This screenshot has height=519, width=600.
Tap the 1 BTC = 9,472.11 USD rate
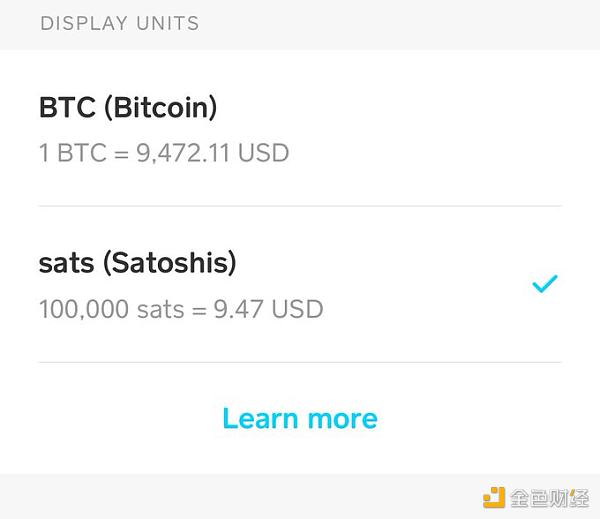[164, 154]
